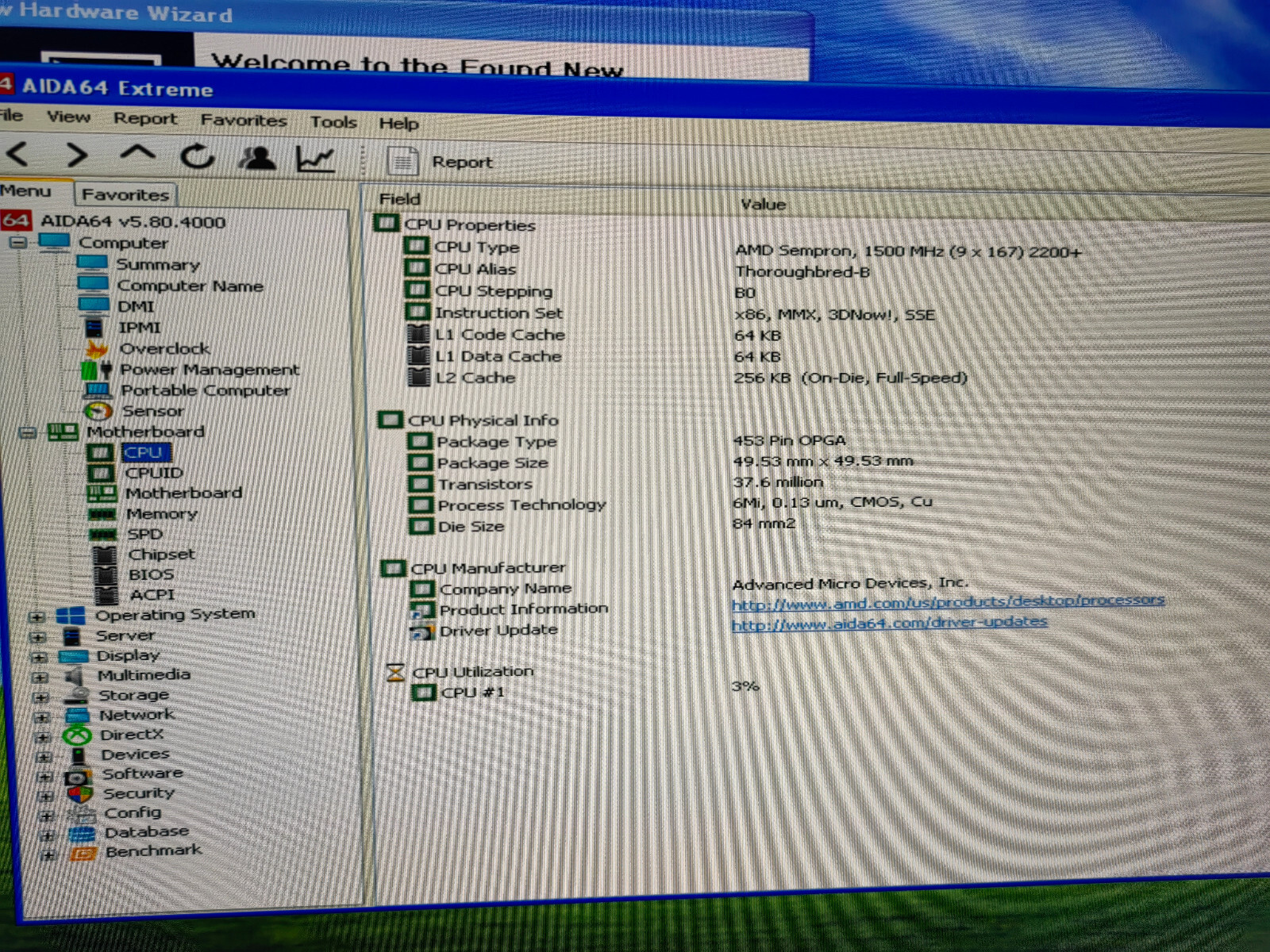Select the AIDA64 v5.80.4000 root item

pos(114,221)
